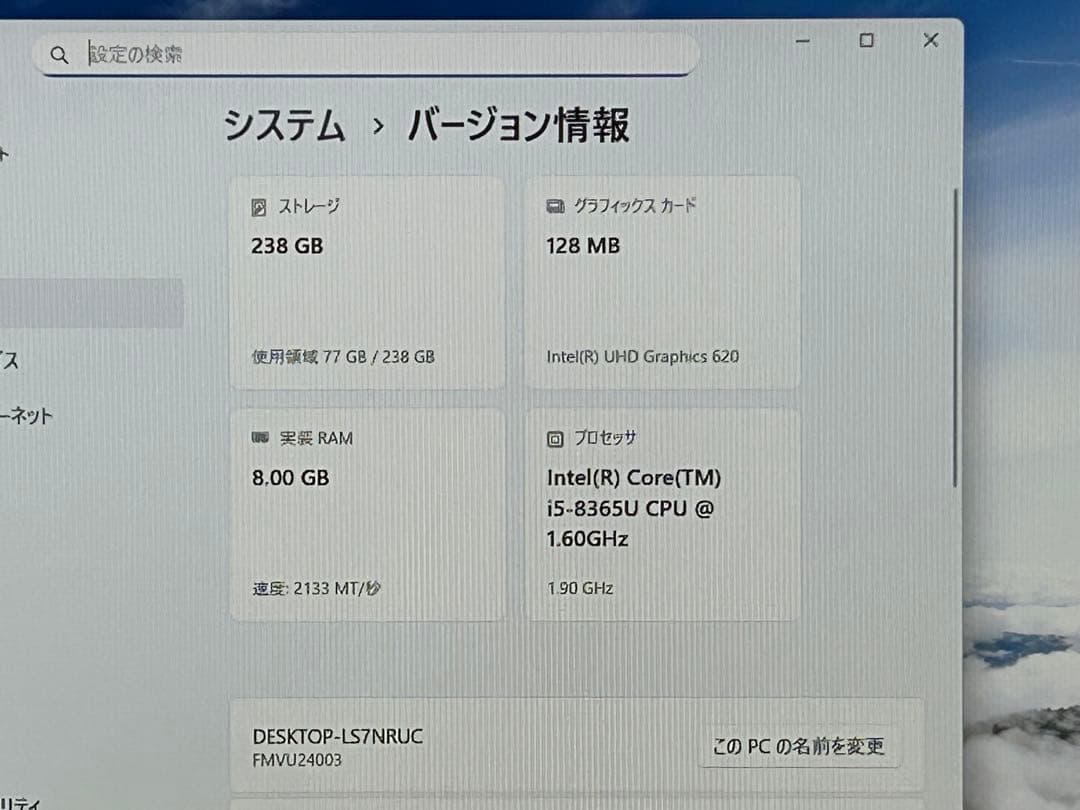1080x810 pixels.
Task: Click the プロセッサ Intel Core i5 card
Action: coord(663,513)
